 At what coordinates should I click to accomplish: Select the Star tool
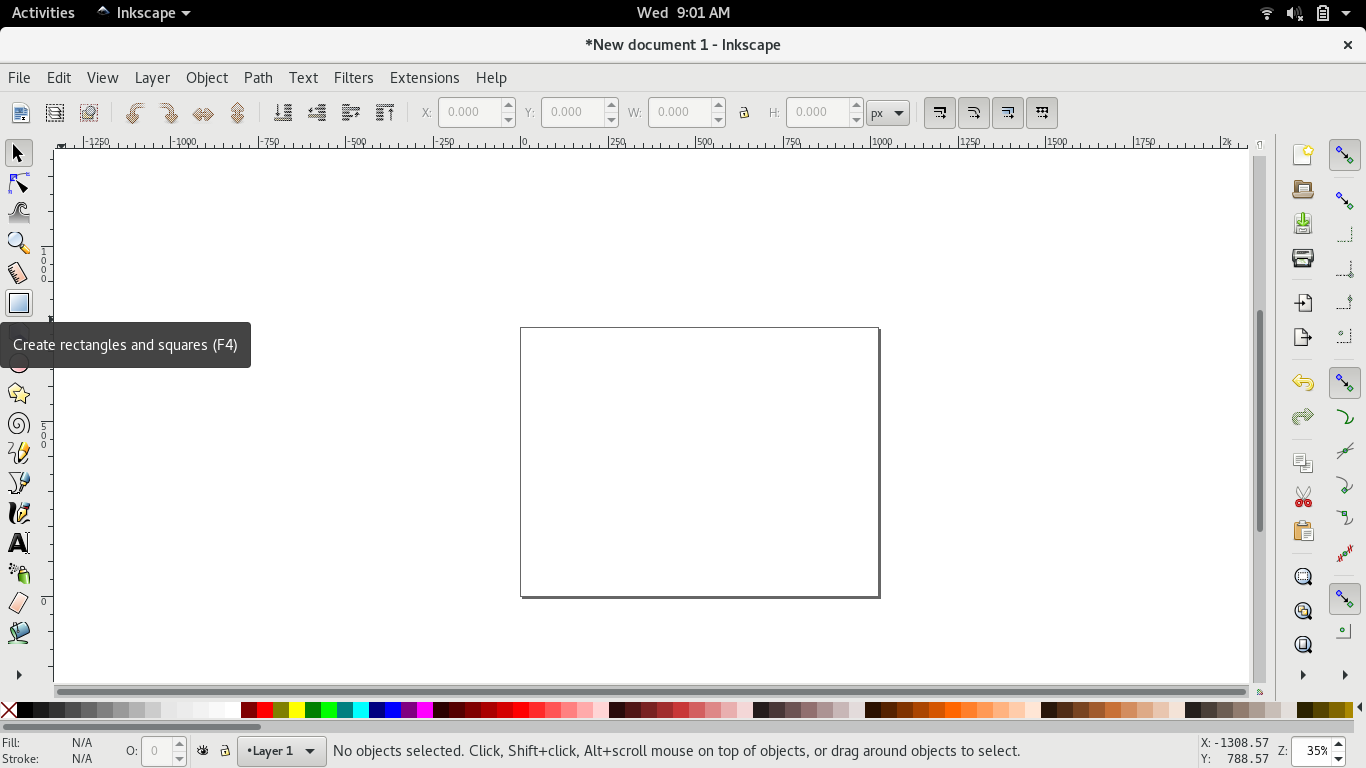(x=18, y=393)
